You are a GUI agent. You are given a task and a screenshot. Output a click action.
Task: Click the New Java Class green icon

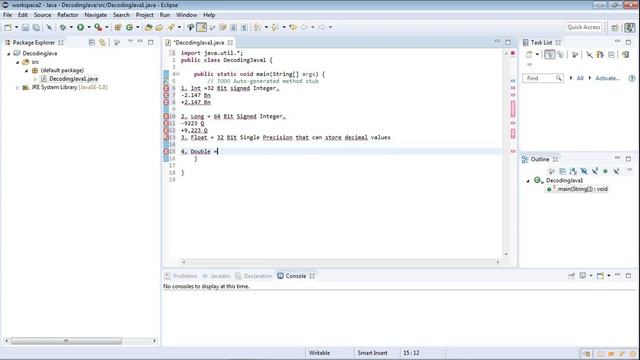coord(129,27)
